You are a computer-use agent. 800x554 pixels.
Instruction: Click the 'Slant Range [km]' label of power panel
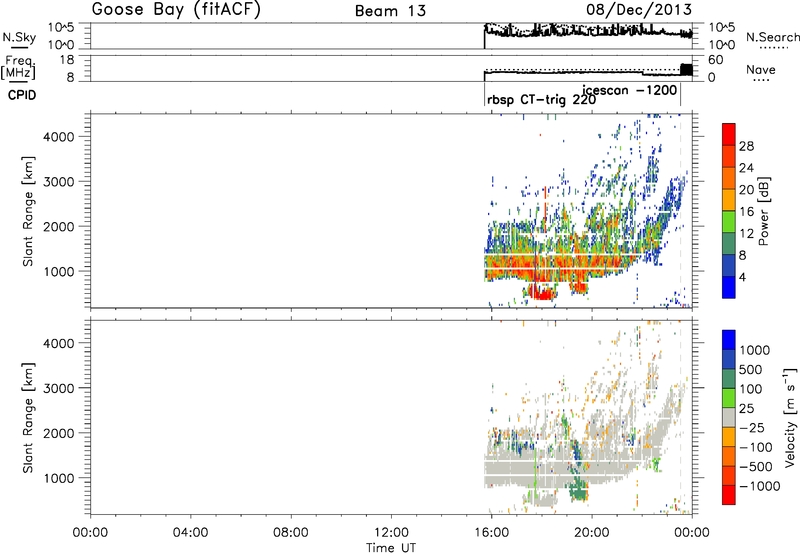tap(28, 211)
